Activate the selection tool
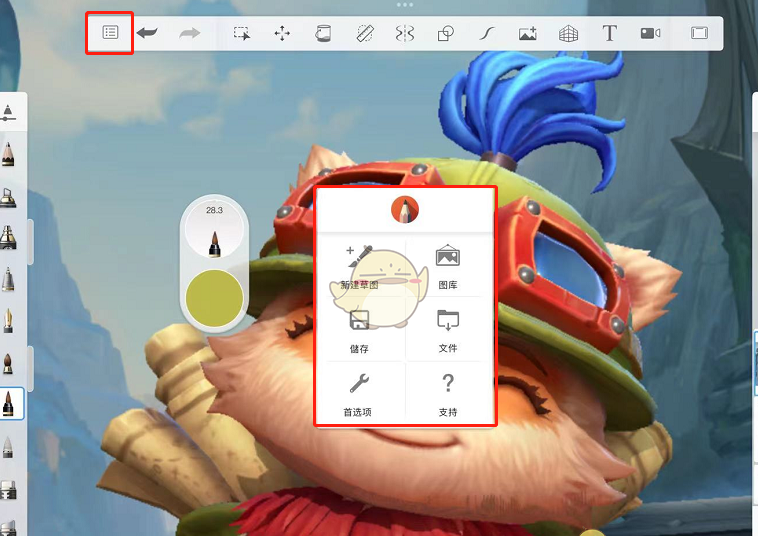The image size is (758, 536). coord(242,33)
